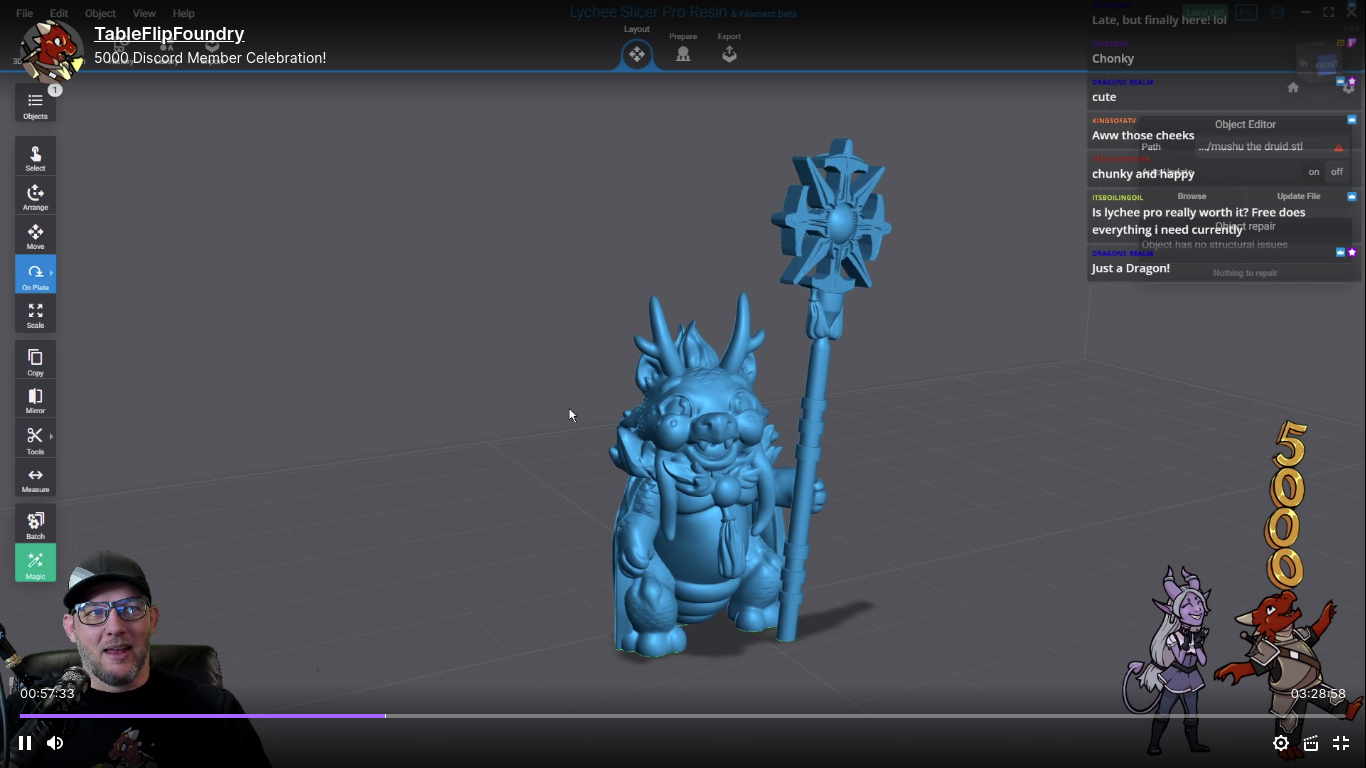Launch the green Magic tool
Viewport: 1366px width, 768px height.
[35, 563]
